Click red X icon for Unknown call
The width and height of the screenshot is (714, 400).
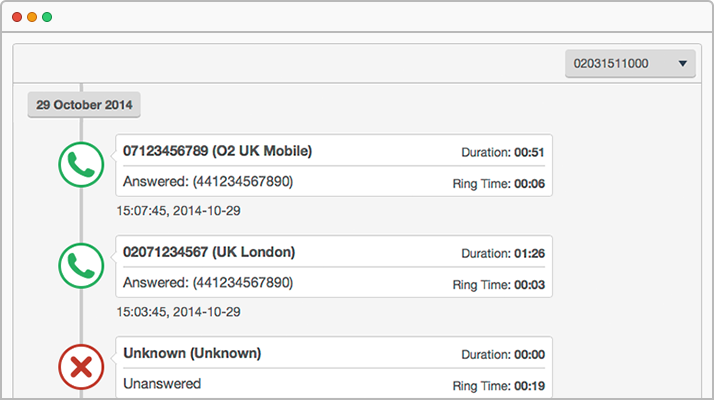81,367
